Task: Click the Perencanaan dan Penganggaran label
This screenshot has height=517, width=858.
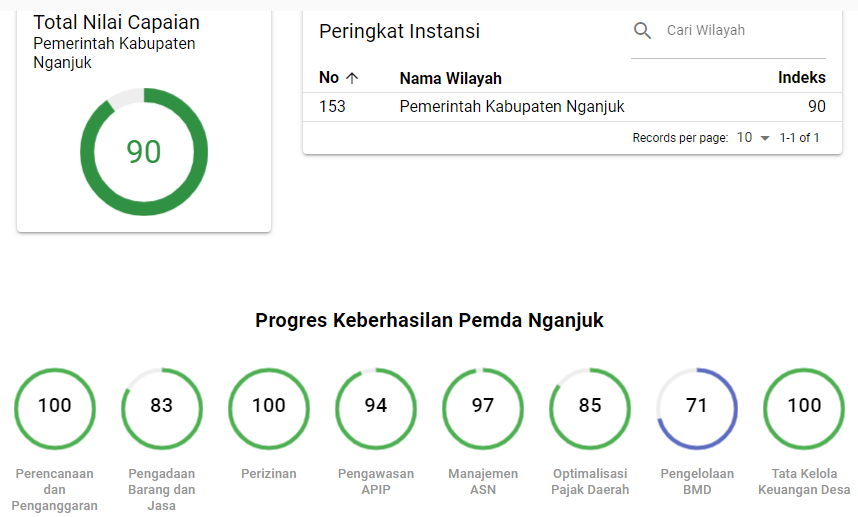Action: pyautogui.click(x=55, y=490)
